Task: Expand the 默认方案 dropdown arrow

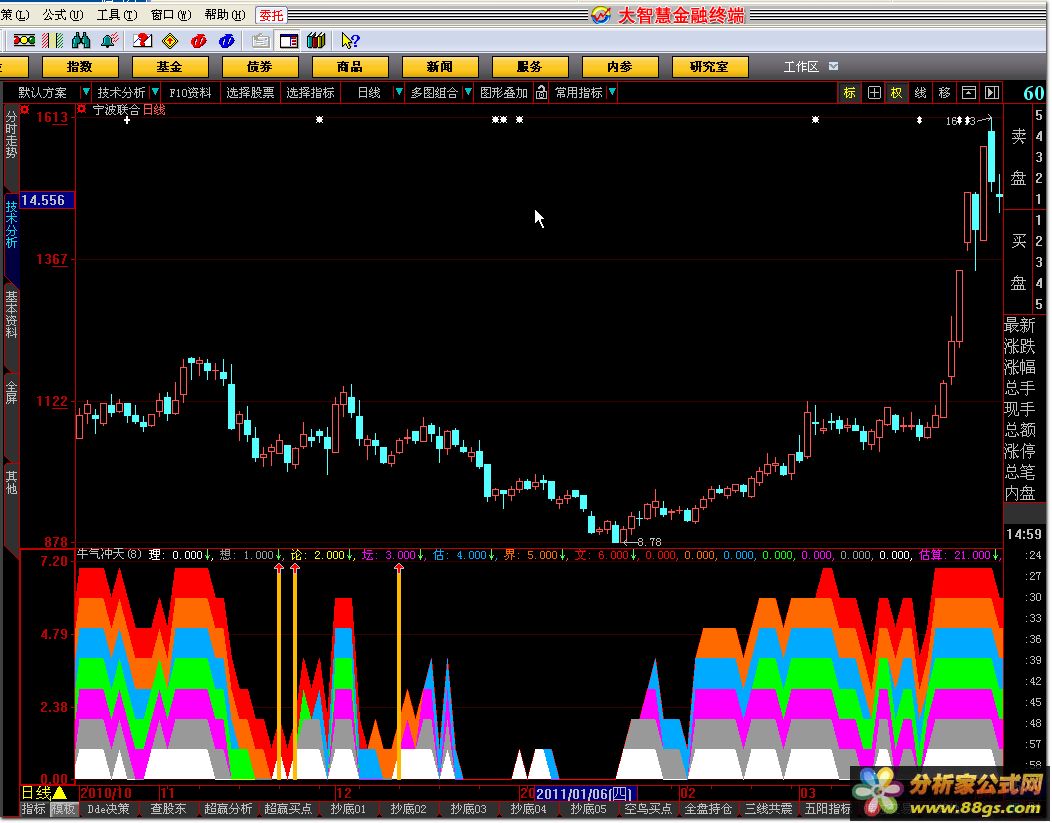Action: point(85,91)
